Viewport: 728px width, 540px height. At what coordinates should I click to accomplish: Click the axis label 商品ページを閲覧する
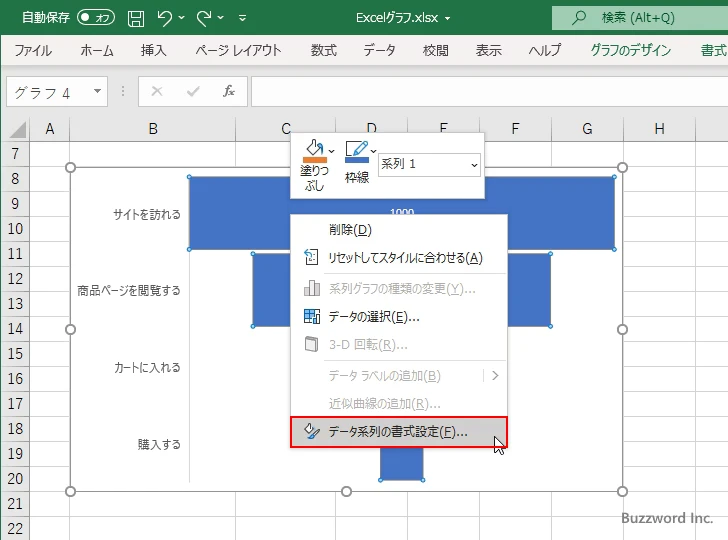129,291
